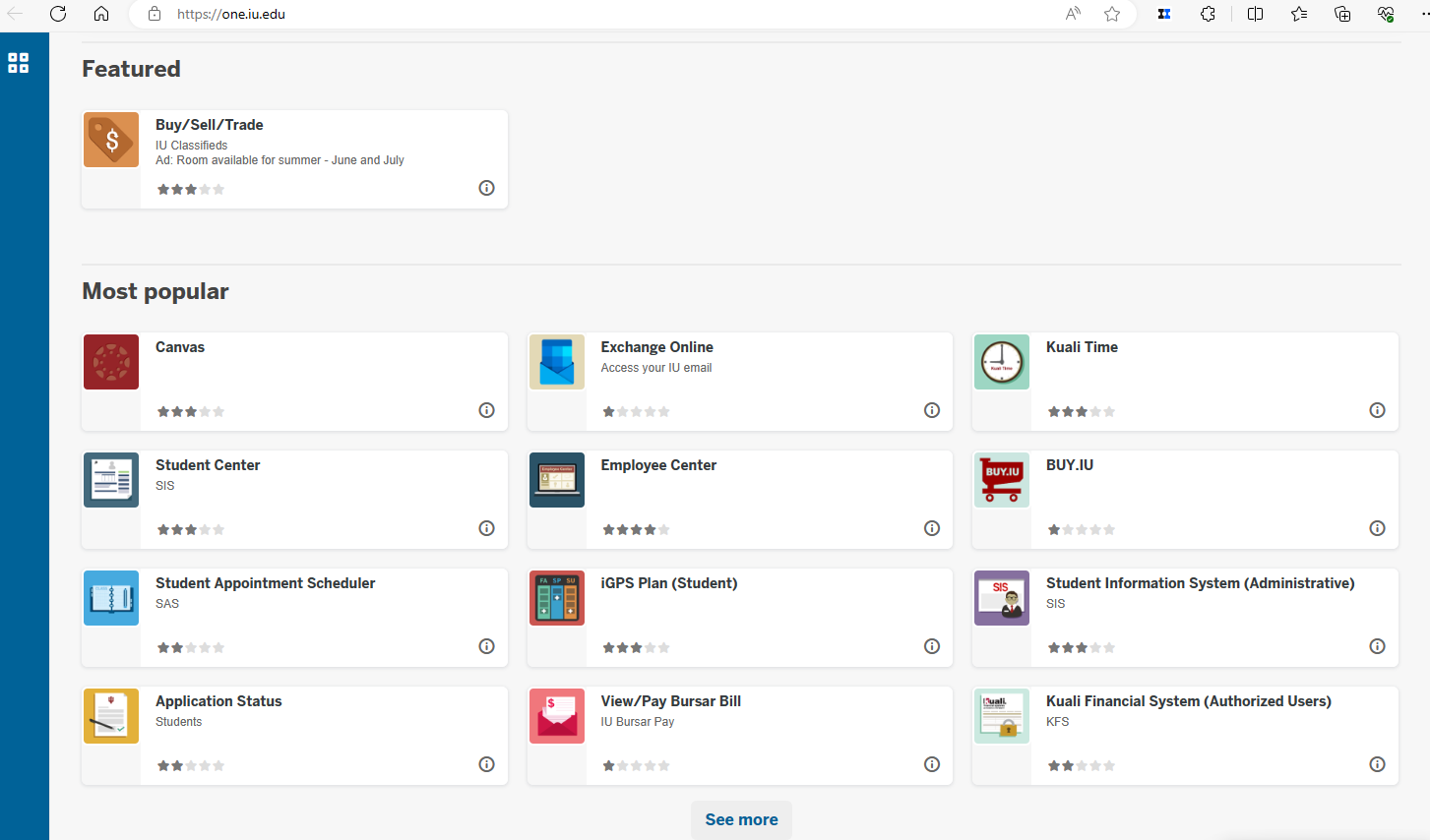Open the Exchange Online app icon
This screenshot has height=840, width=1430.
point(557,362)
